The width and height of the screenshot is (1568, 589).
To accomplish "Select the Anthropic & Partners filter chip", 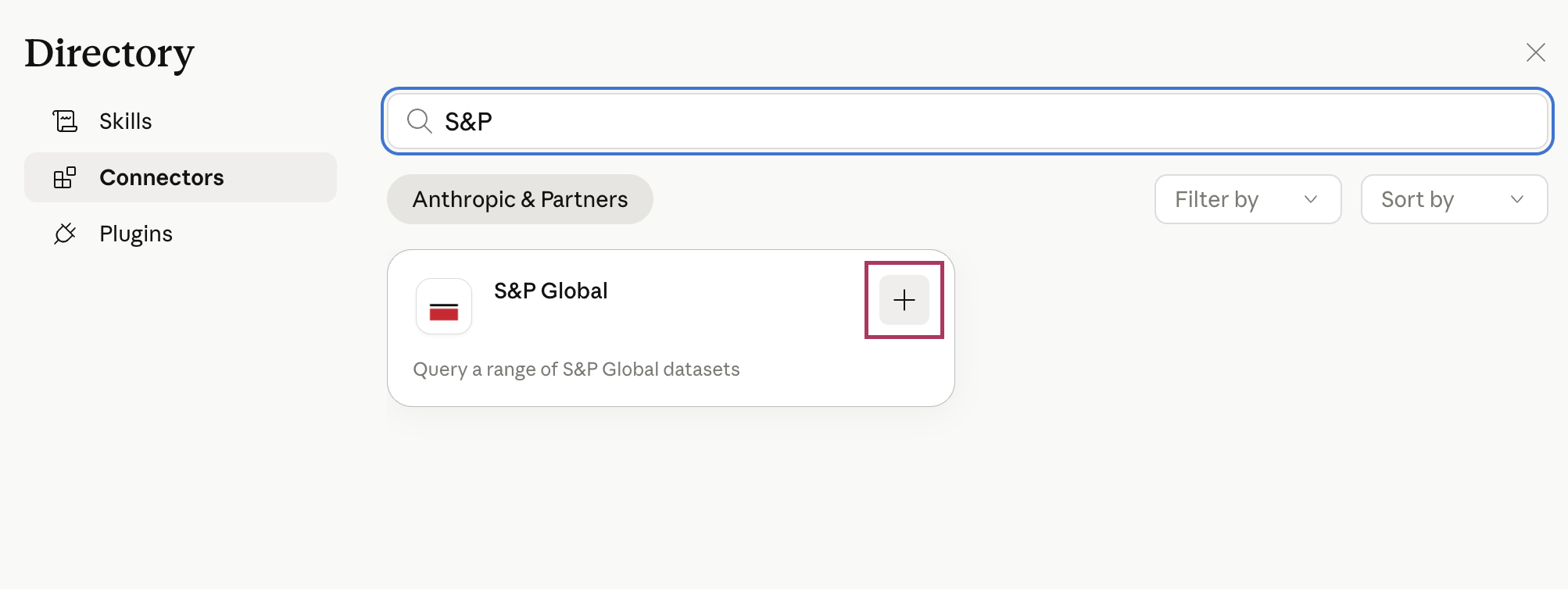I will click(520, 199).
